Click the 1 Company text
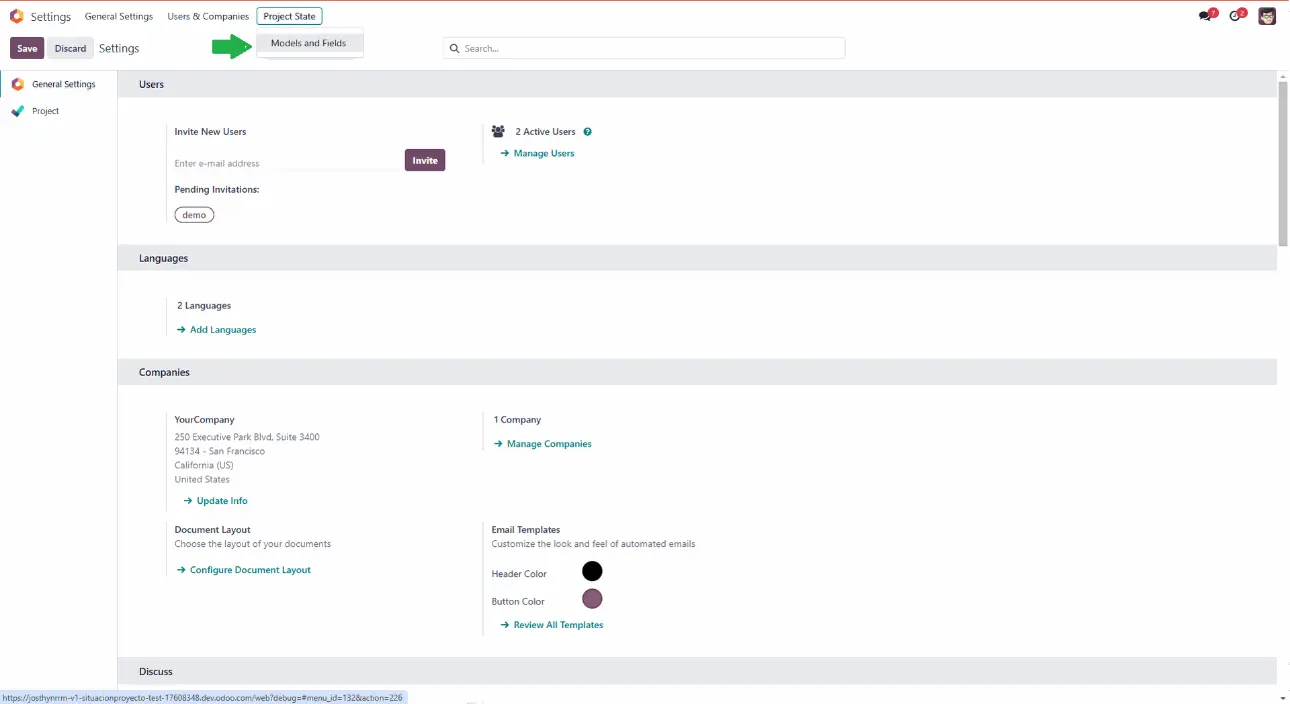Image resolution: width=1290 pixels, height=704 pixels. click(517, 420)
